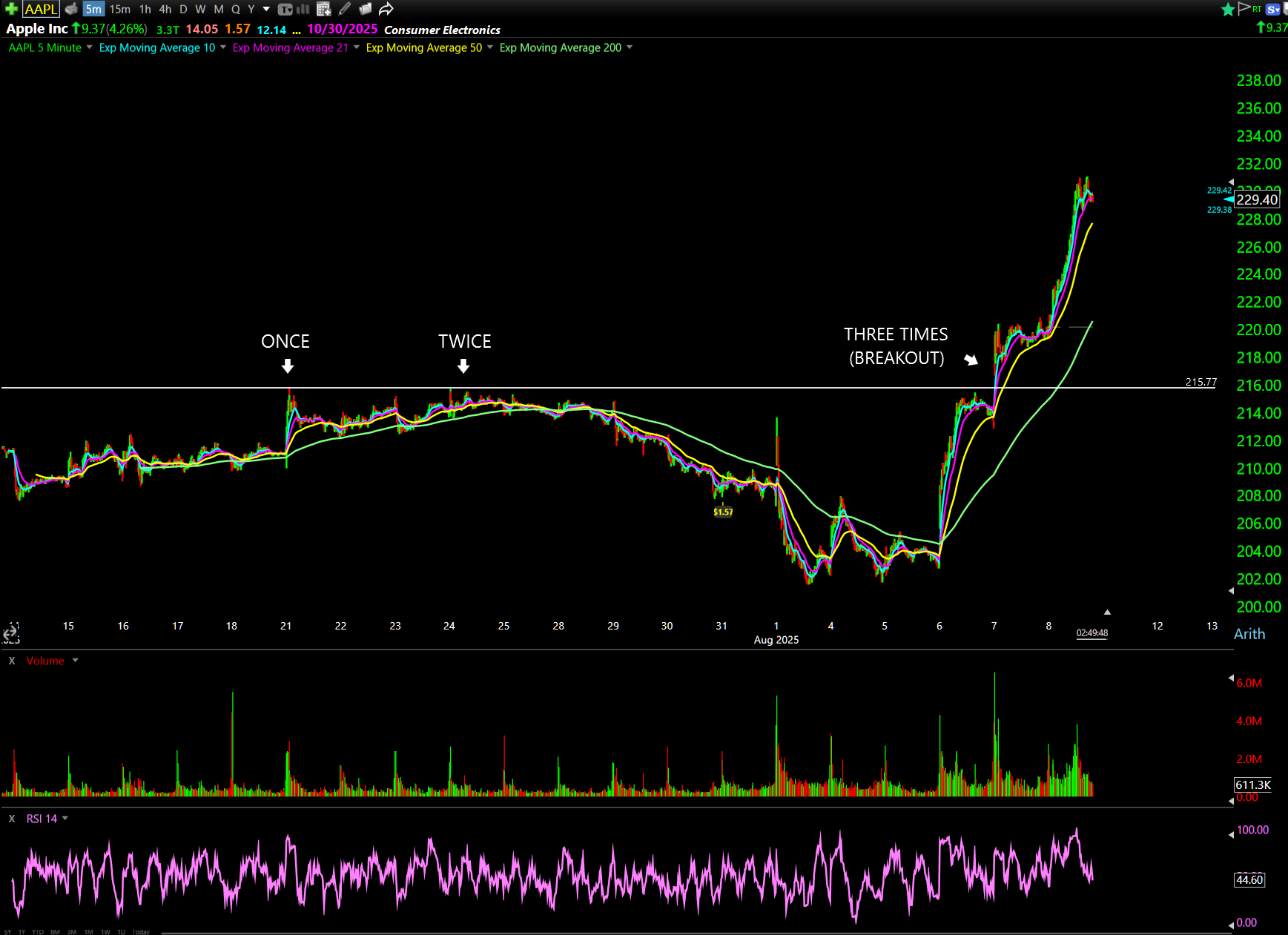This screenshot has height=935, width=1288.
Task: Click the RT real-time indicator
Action: (1257, 9)
